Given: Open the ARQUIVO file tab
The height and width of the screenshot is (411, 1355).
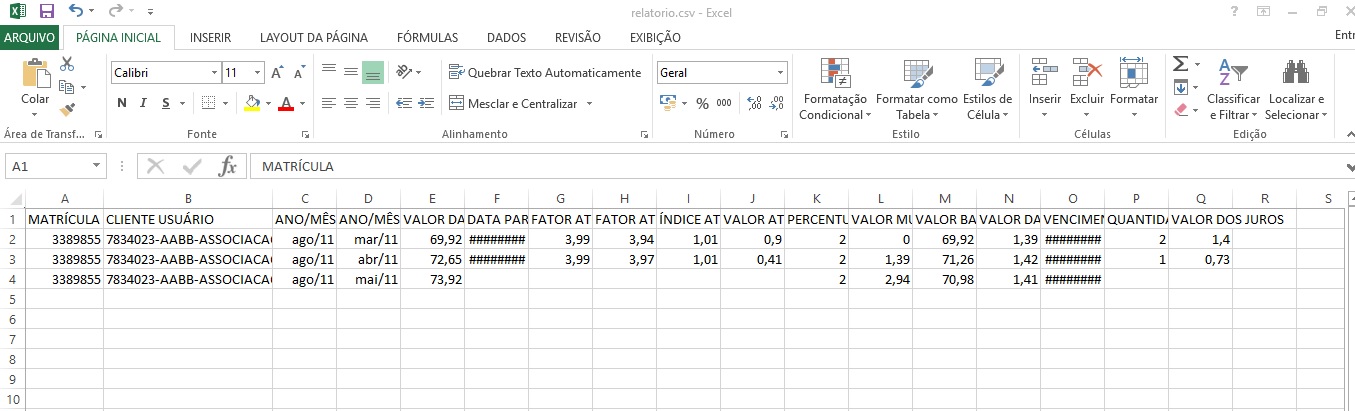Looking at the screenshot, I should point(30,37).
